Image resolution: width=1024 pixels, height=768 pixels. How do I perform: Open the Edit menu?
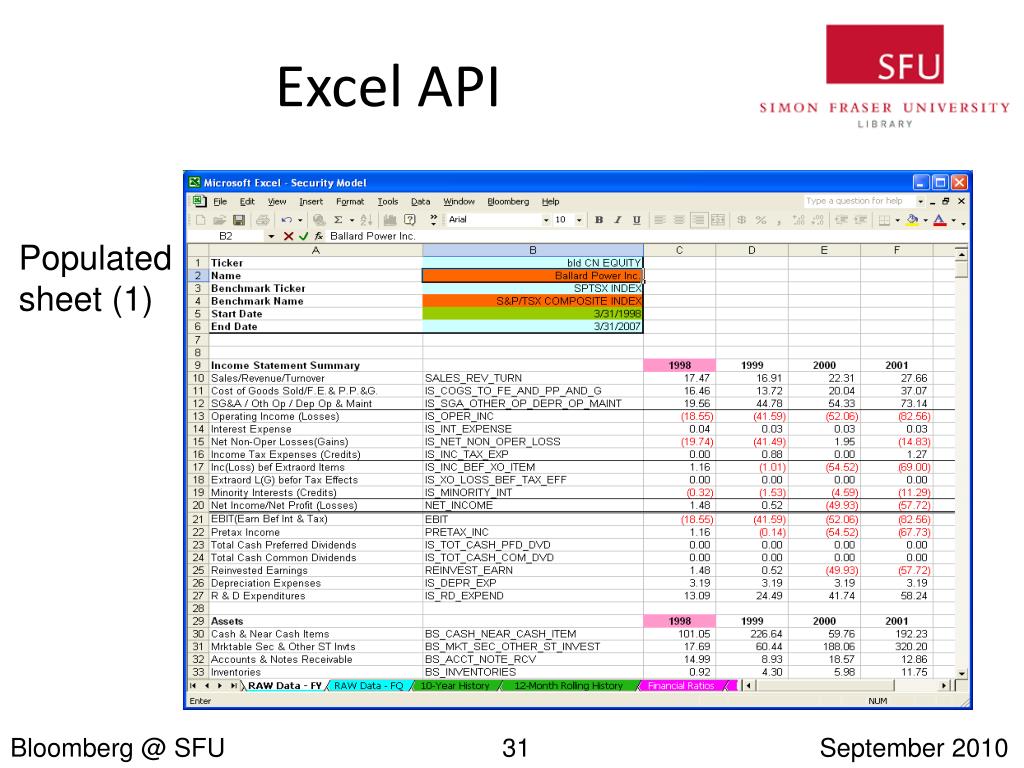tap(247, 202)
